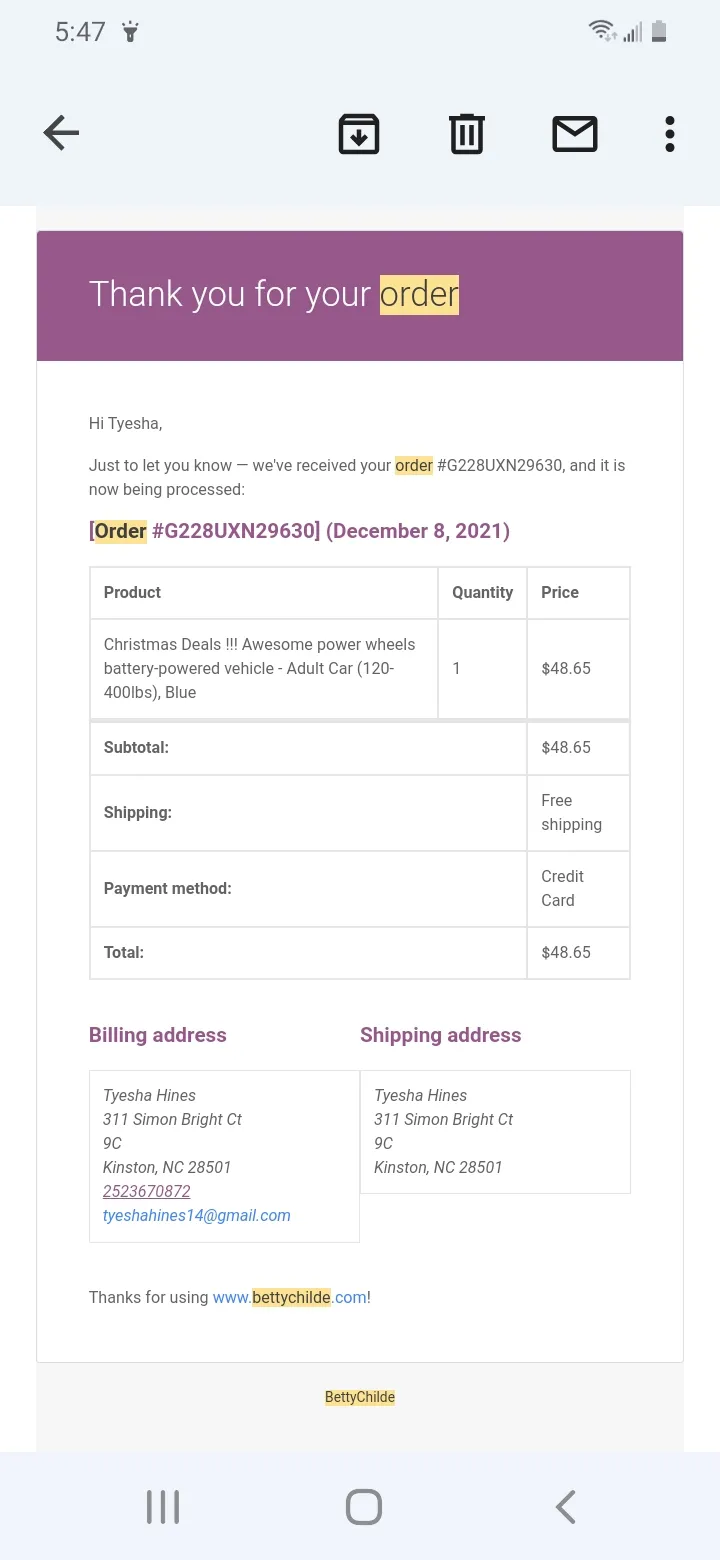The height and width of the screenshot is (1560, 720).
Task: Mark the email unread with the envelope icon
Action: (x=575, y=134)
